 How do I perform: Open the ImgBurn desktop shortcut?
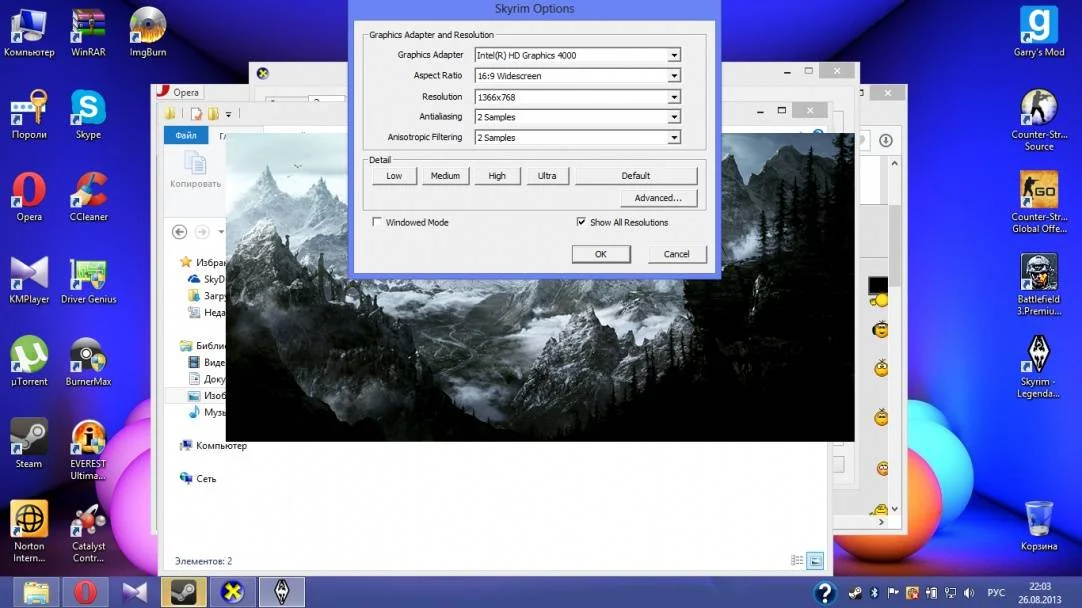tap(148, 32)
